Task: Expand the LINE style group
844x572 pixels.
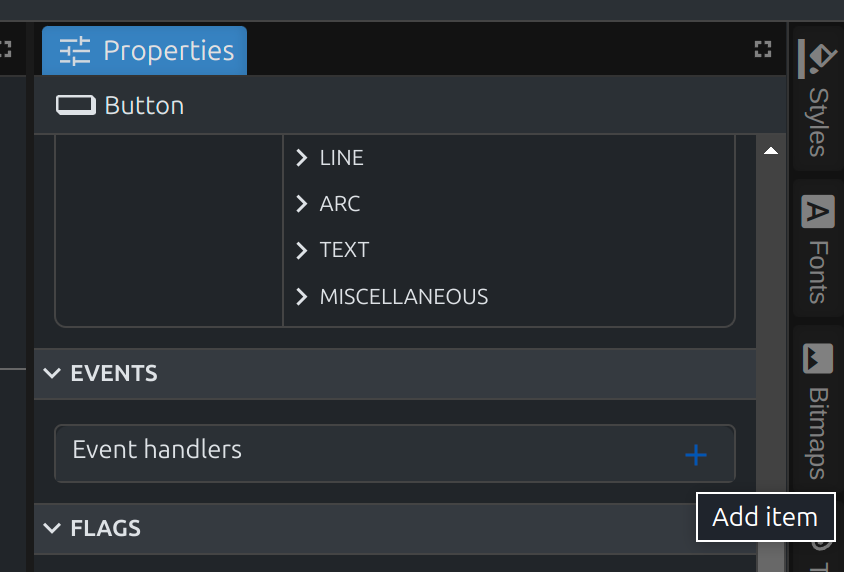Action: 302,158
